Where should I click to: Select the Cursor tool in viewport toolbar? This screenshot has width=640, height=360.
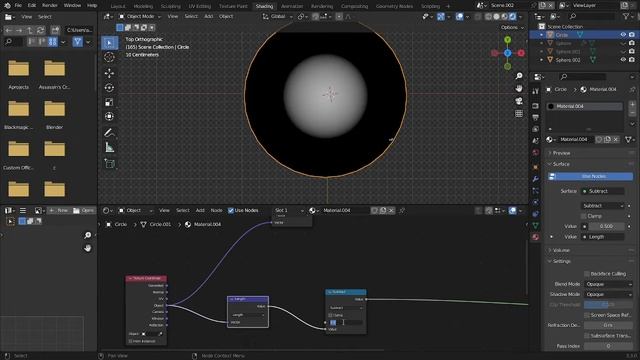(109, 57)
